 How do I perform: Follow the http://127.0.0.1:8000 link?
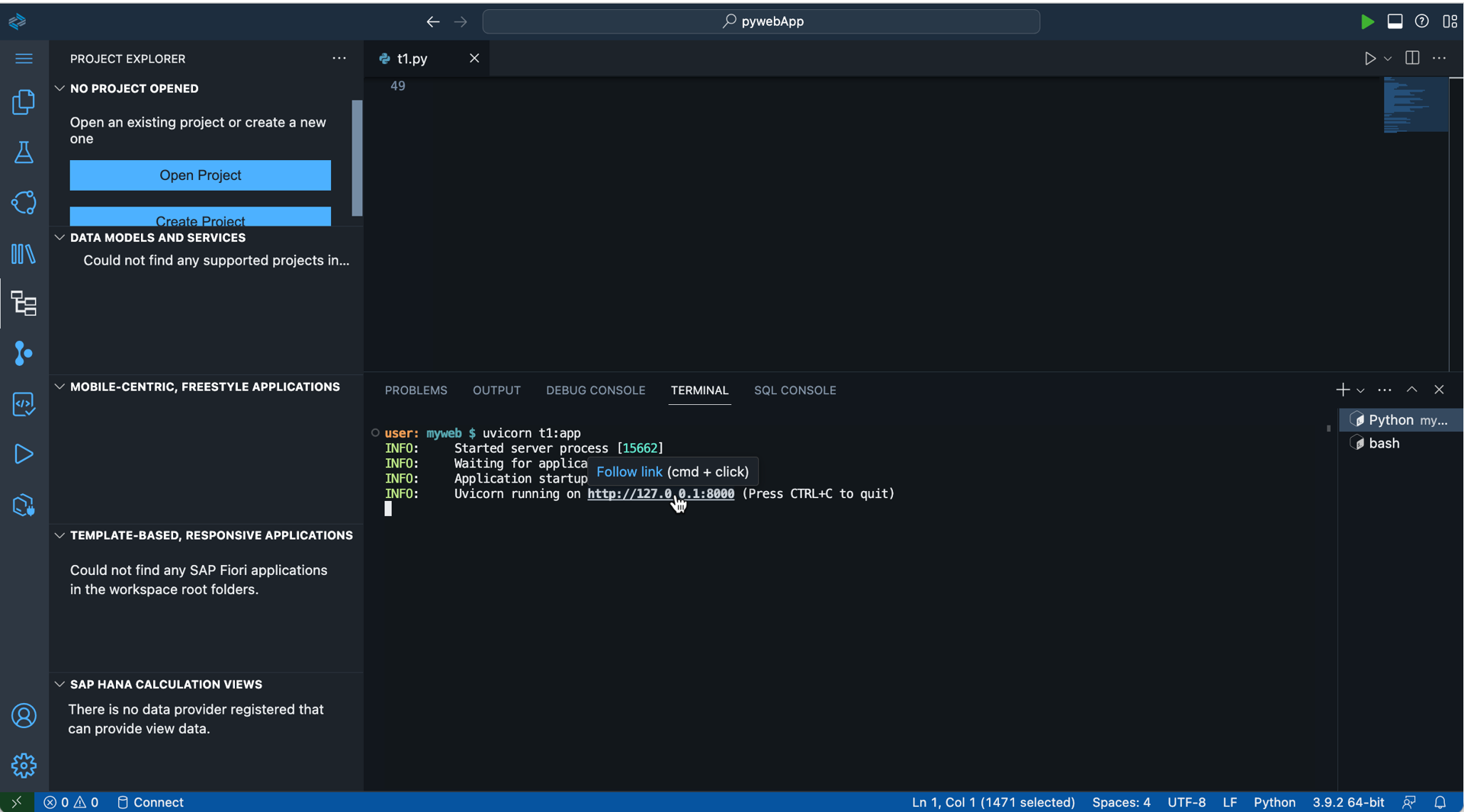tap(660, 494)
